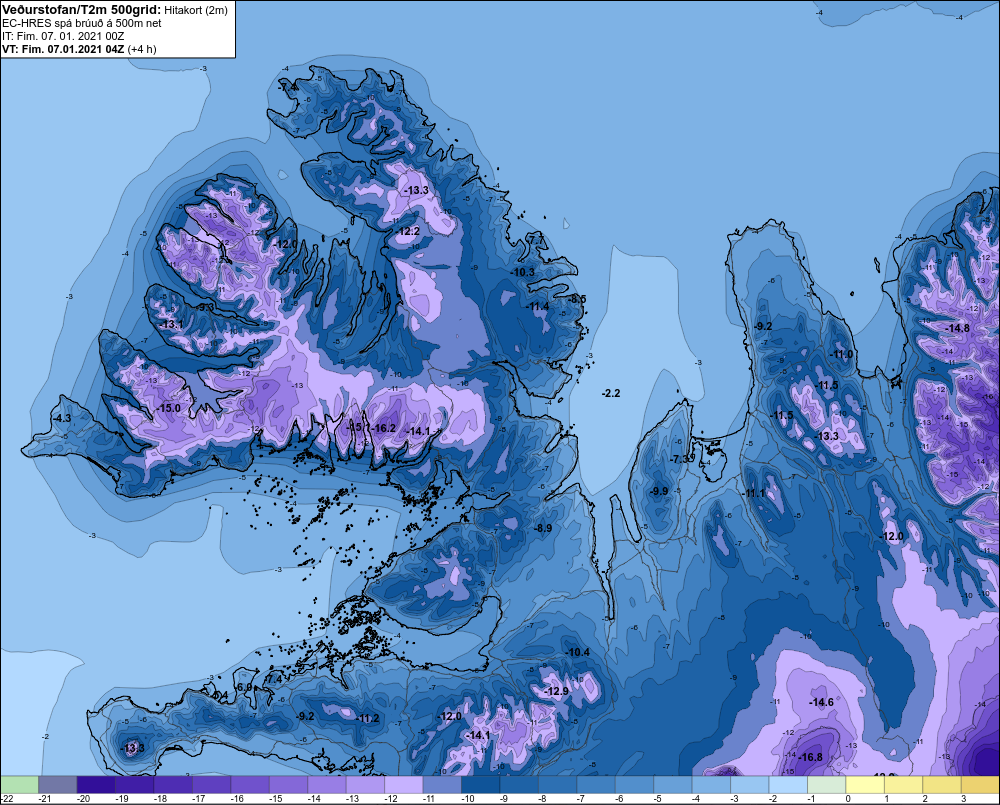This screenshot has height=805, width=1000.
Task: Click the -16.8 temperature value
Action: 811,758
